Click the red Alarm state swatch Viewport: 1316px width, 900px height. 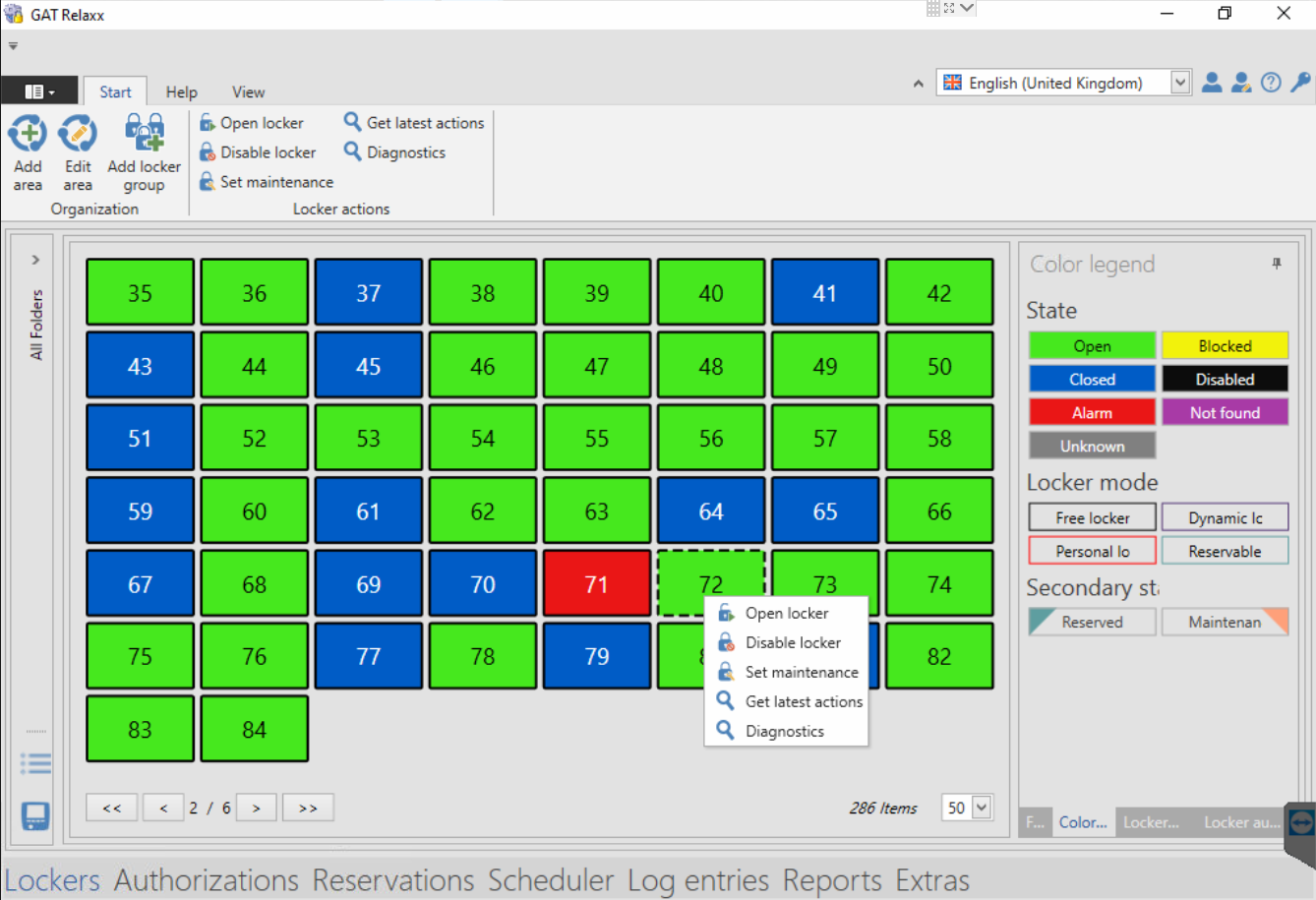[x=1092, y=412]
